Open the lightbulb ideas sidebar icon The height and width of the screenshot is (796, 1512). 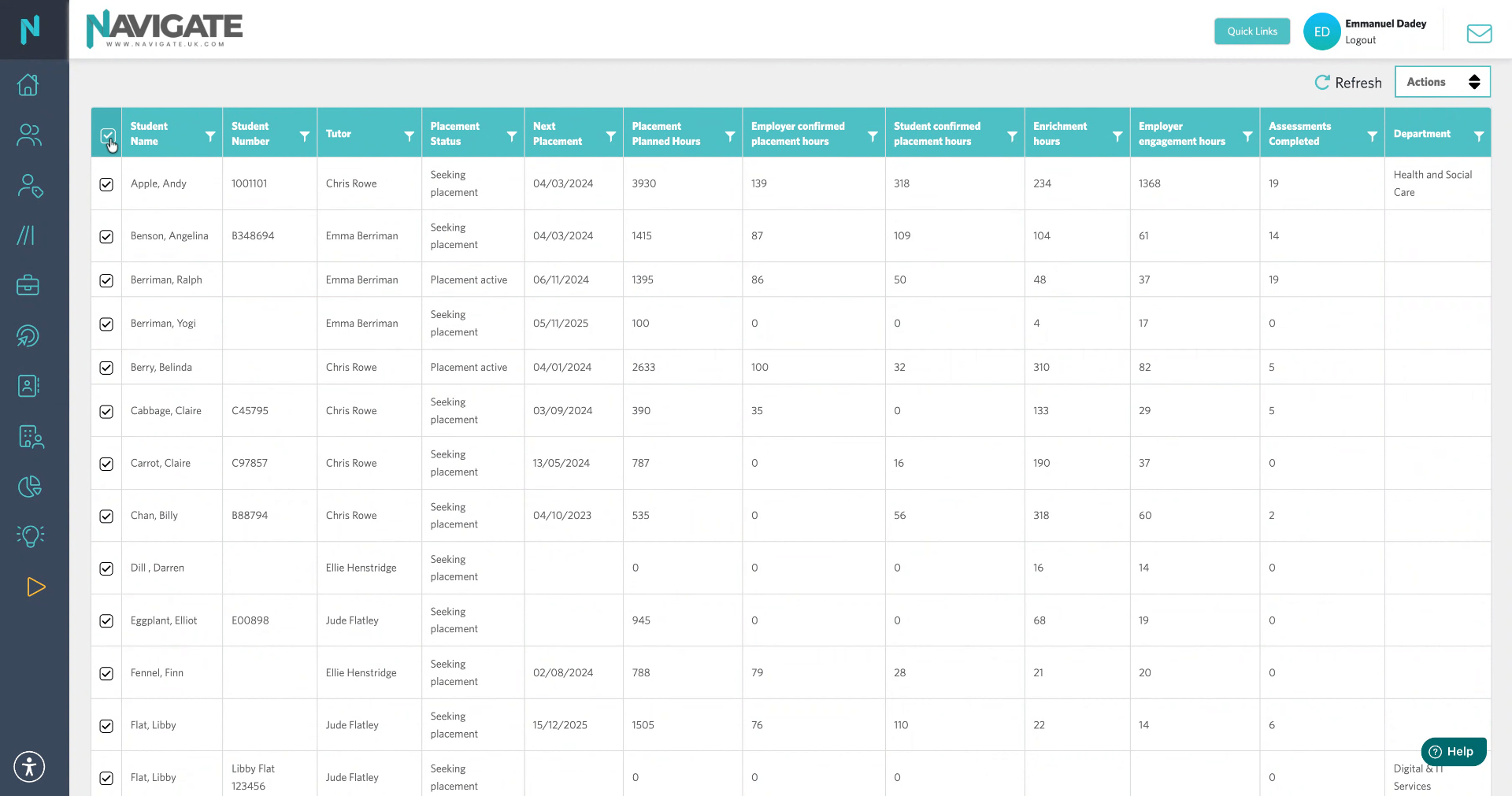coord(31,536)
